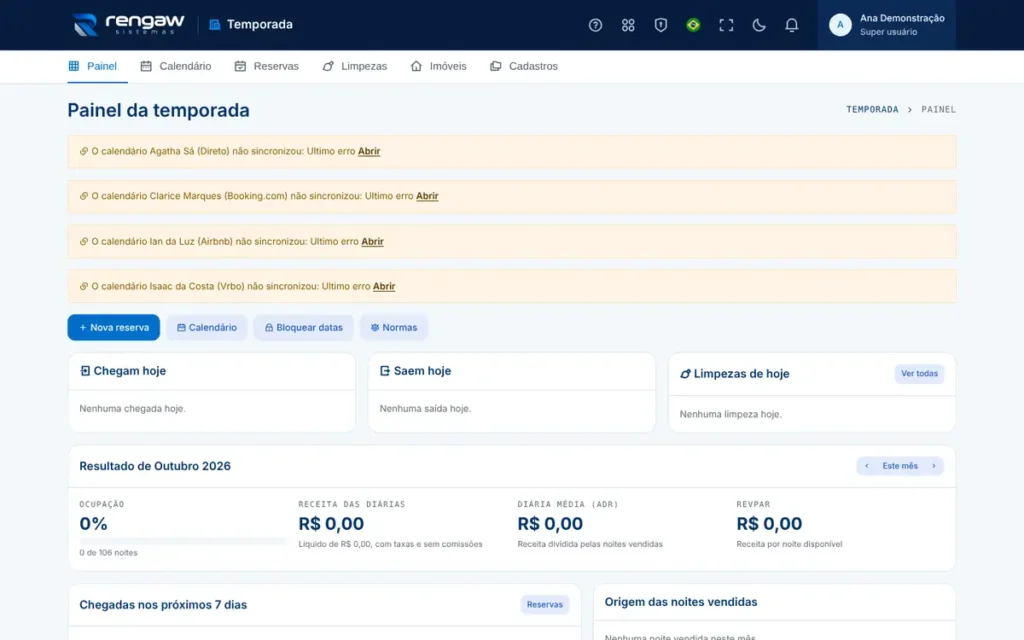Click the user avatar circle A

pos(840,25)
